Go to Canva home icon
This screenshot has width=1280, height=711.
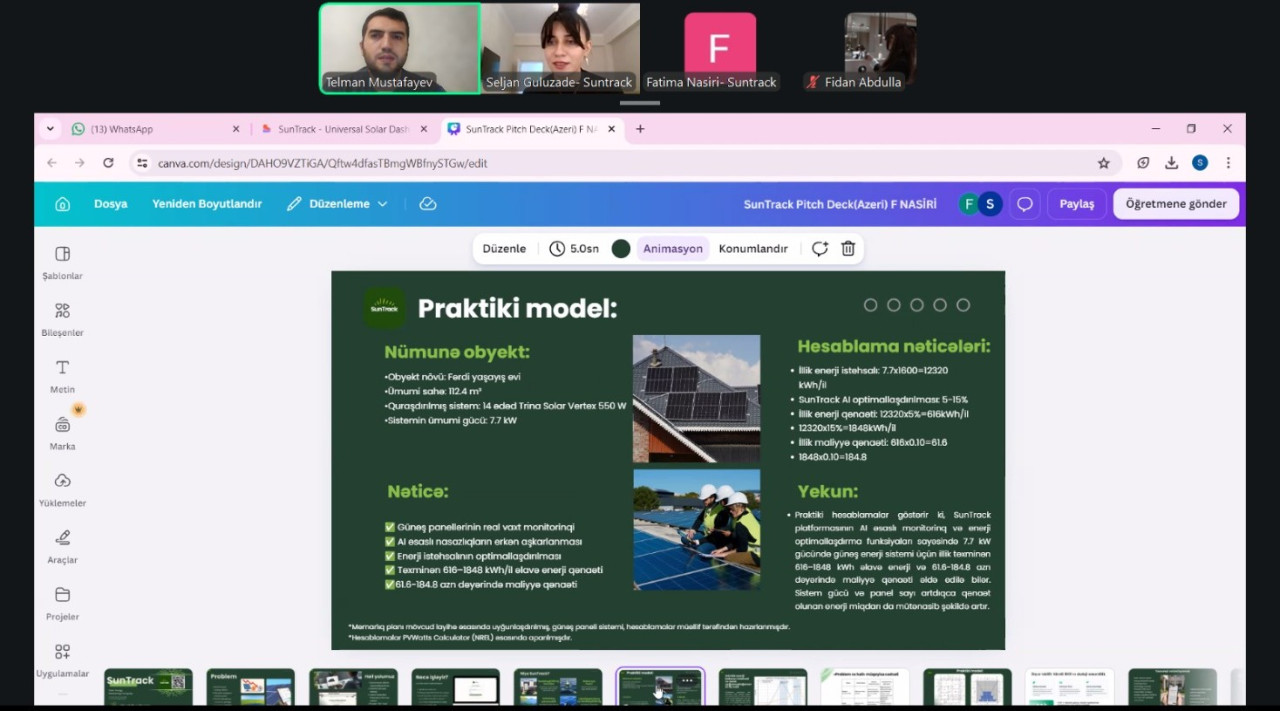(x=62, y=204)
